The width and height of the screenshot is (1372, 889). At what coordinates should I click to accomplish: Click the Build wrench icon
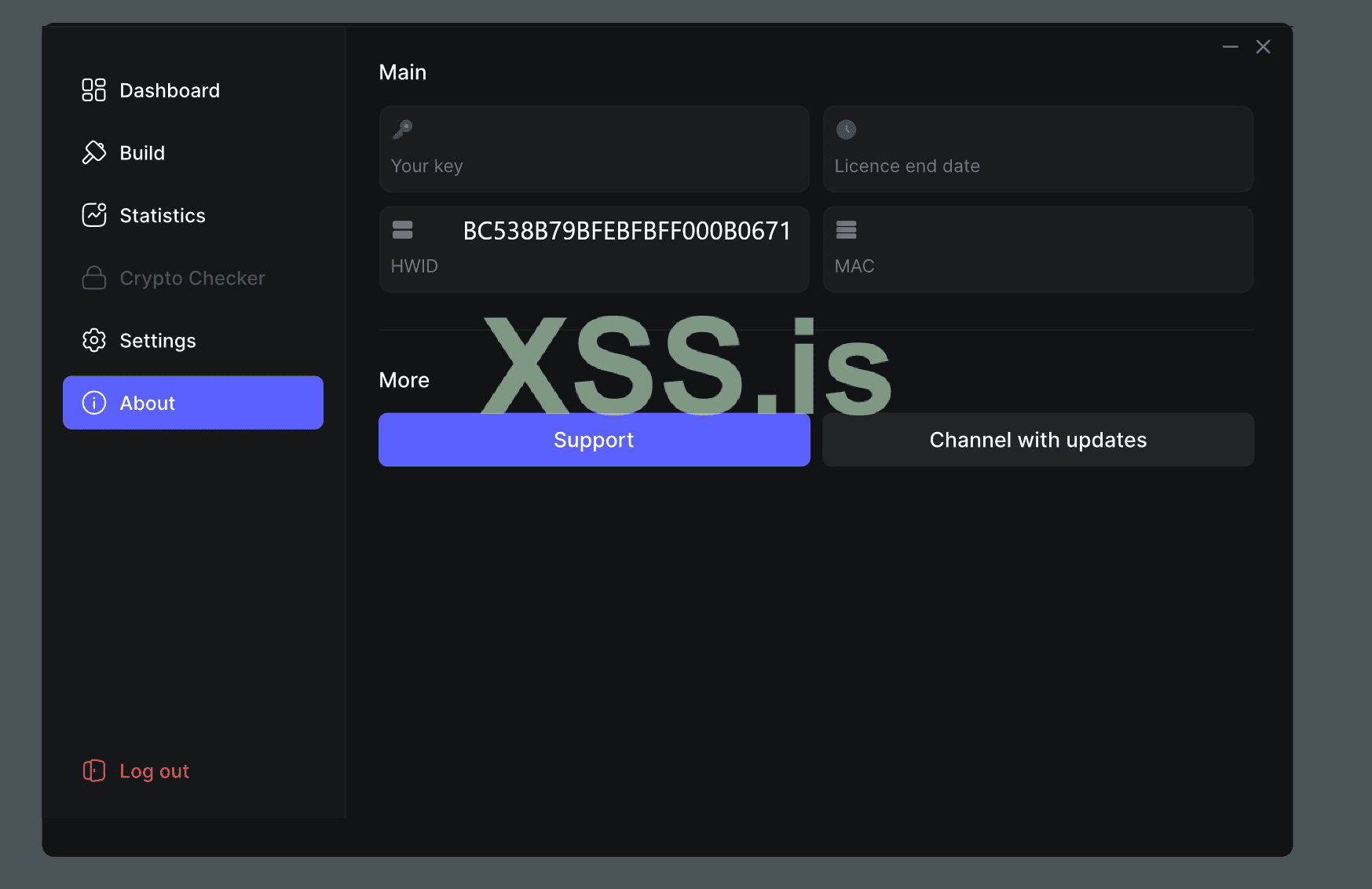tap(93, 152)
